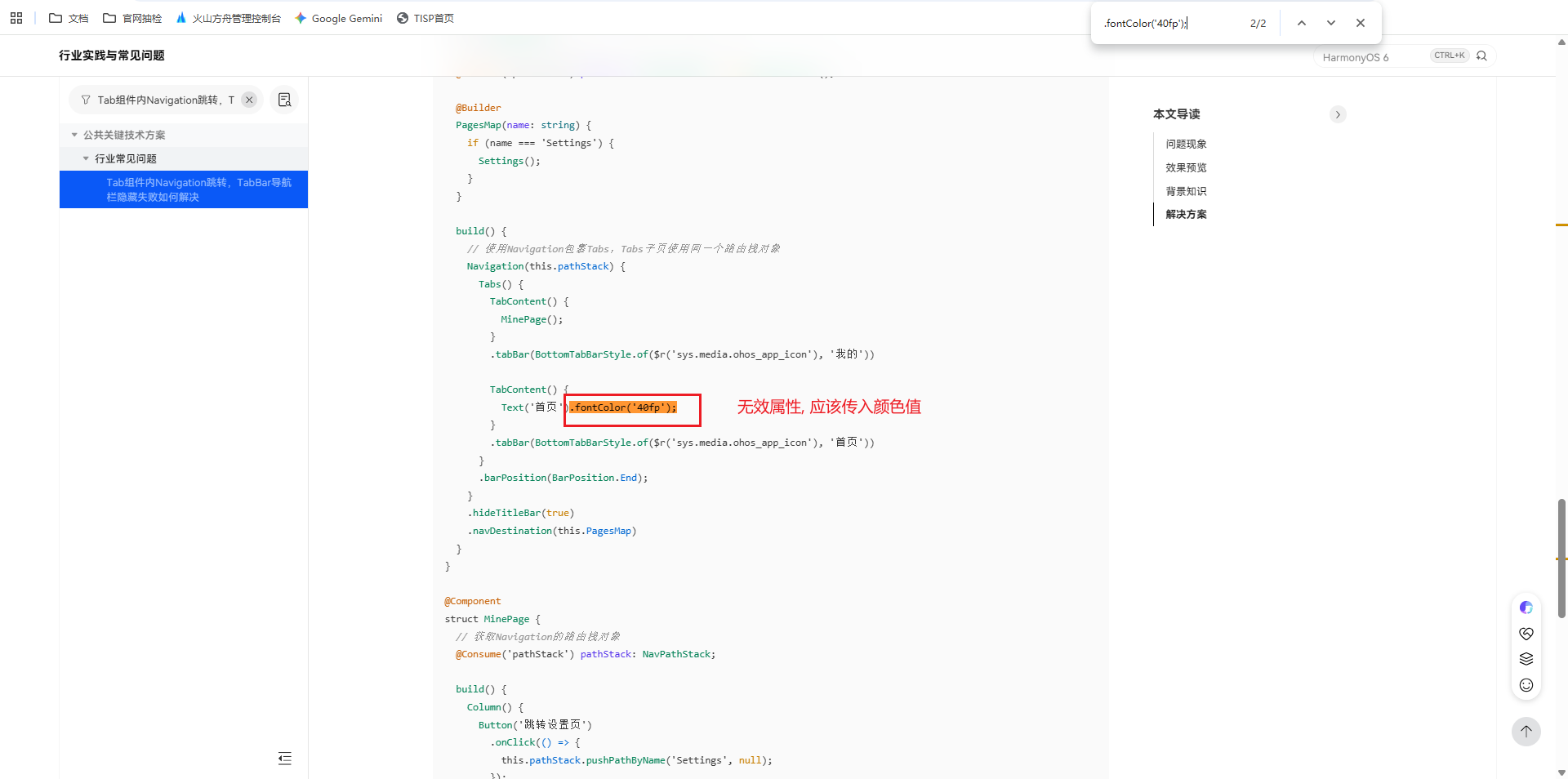This screenshot has width=1568, height=779.
Task: Collapse the sidebar panel icon
Action: coord(284,759)
